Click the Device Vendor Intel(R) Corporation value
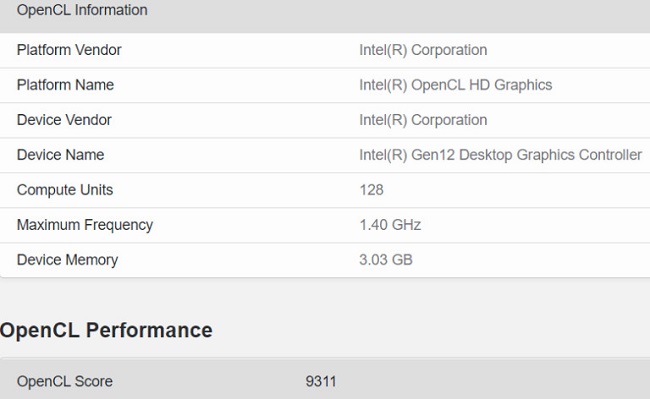This screenshot has width=650, height=399. (x=423, y=120)
